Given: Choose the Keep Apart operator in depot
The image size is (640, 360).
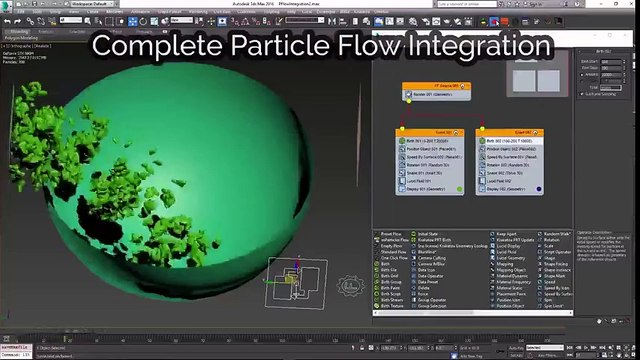Looking at the screenshot, I should point(503,234).
